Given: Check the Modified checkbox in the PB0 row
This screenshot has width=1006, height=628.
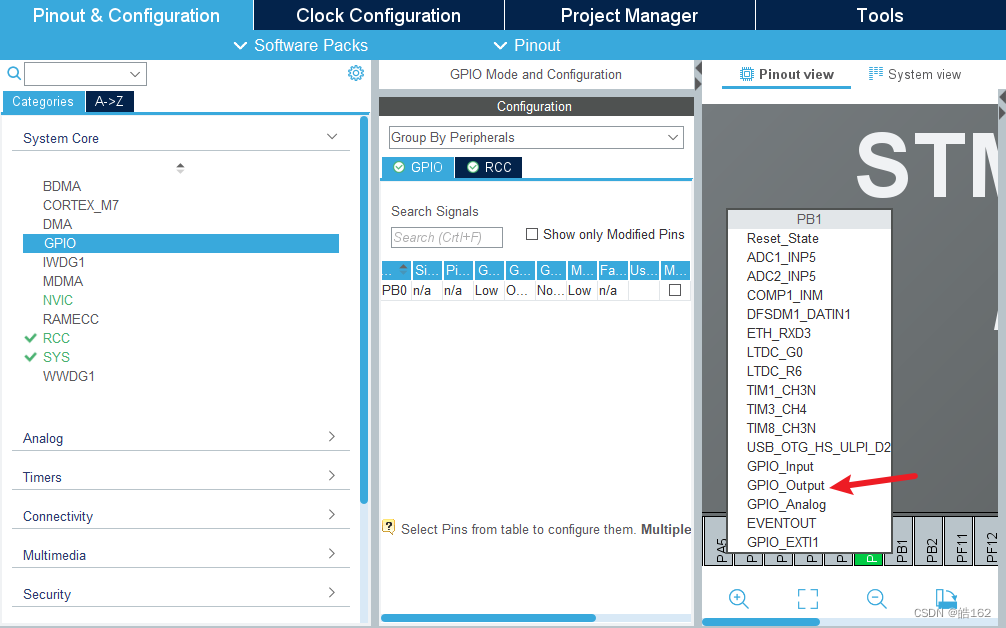Looking at the screenshot, I should tap(674, 290).
